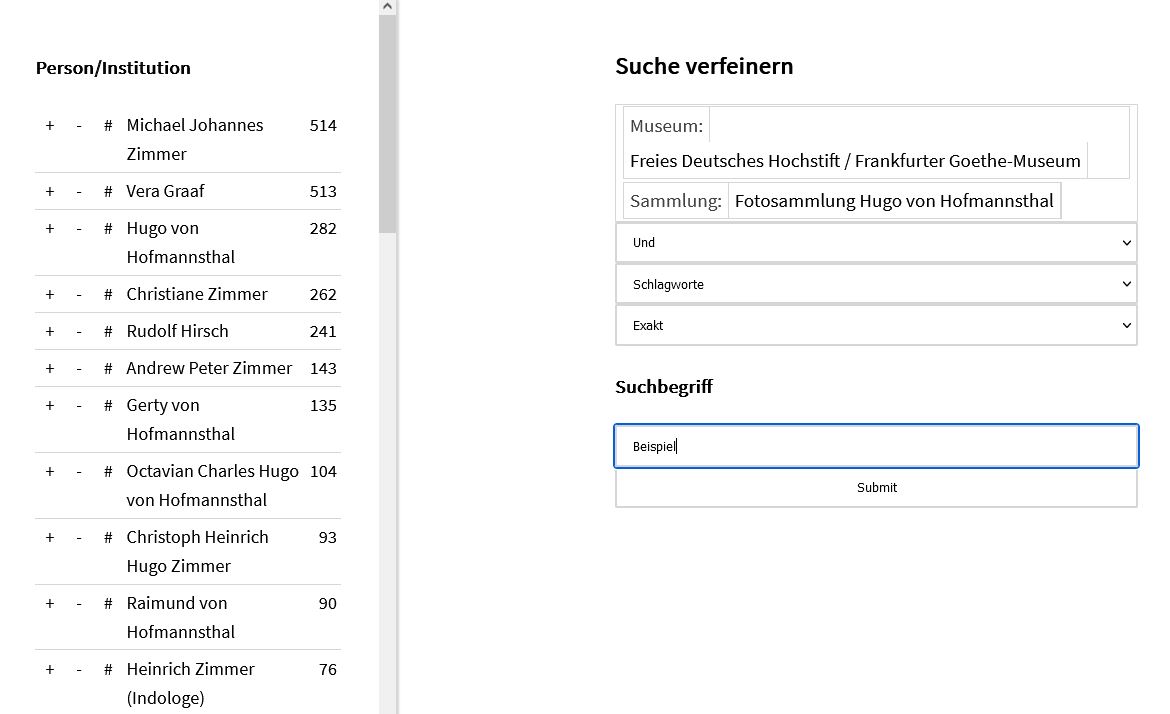Viewport: 1170px width, 714px height.
Task: Click # beside Gerty von Hofmannsthal
Action: (x=108, y=406)
